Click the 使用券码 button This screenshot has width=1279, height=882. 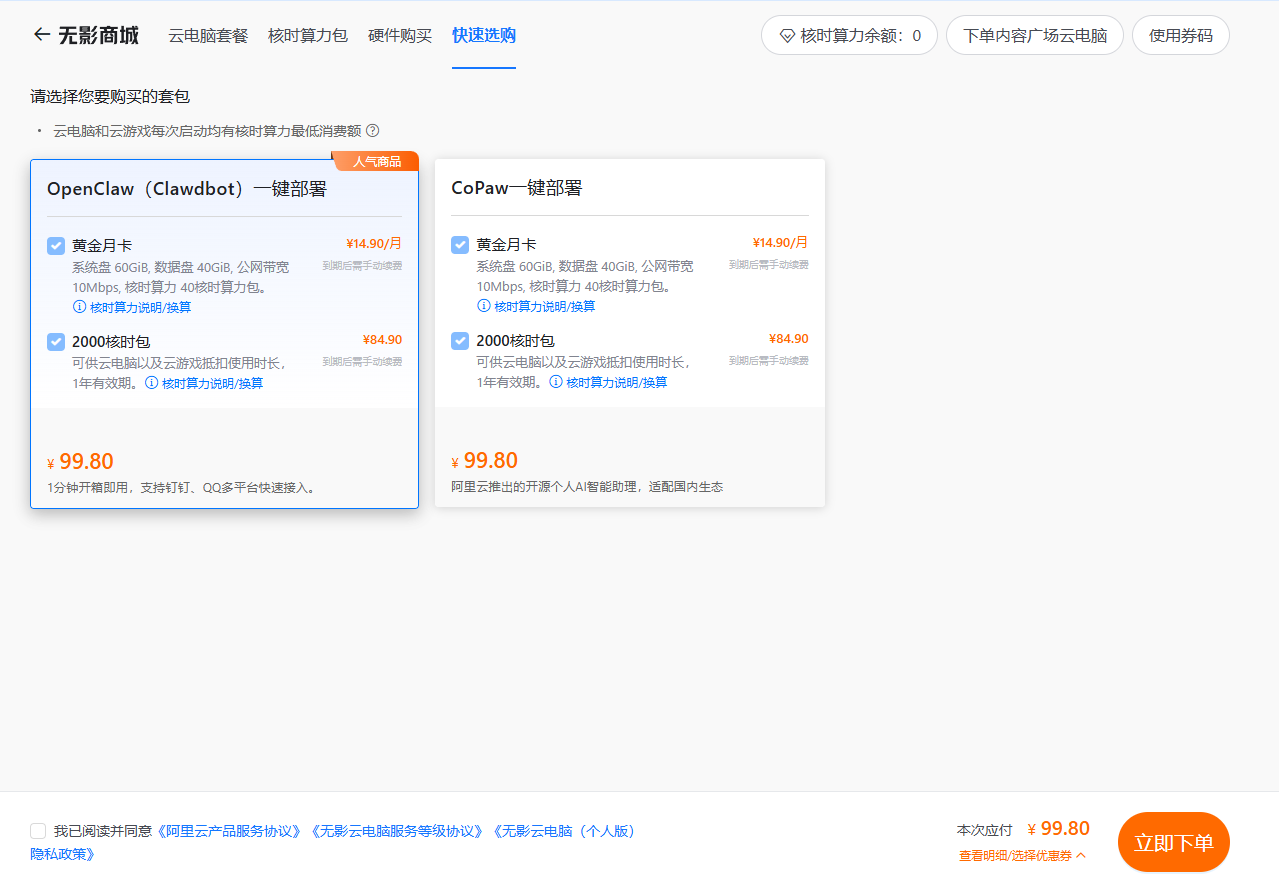(x=1180, y=36)
